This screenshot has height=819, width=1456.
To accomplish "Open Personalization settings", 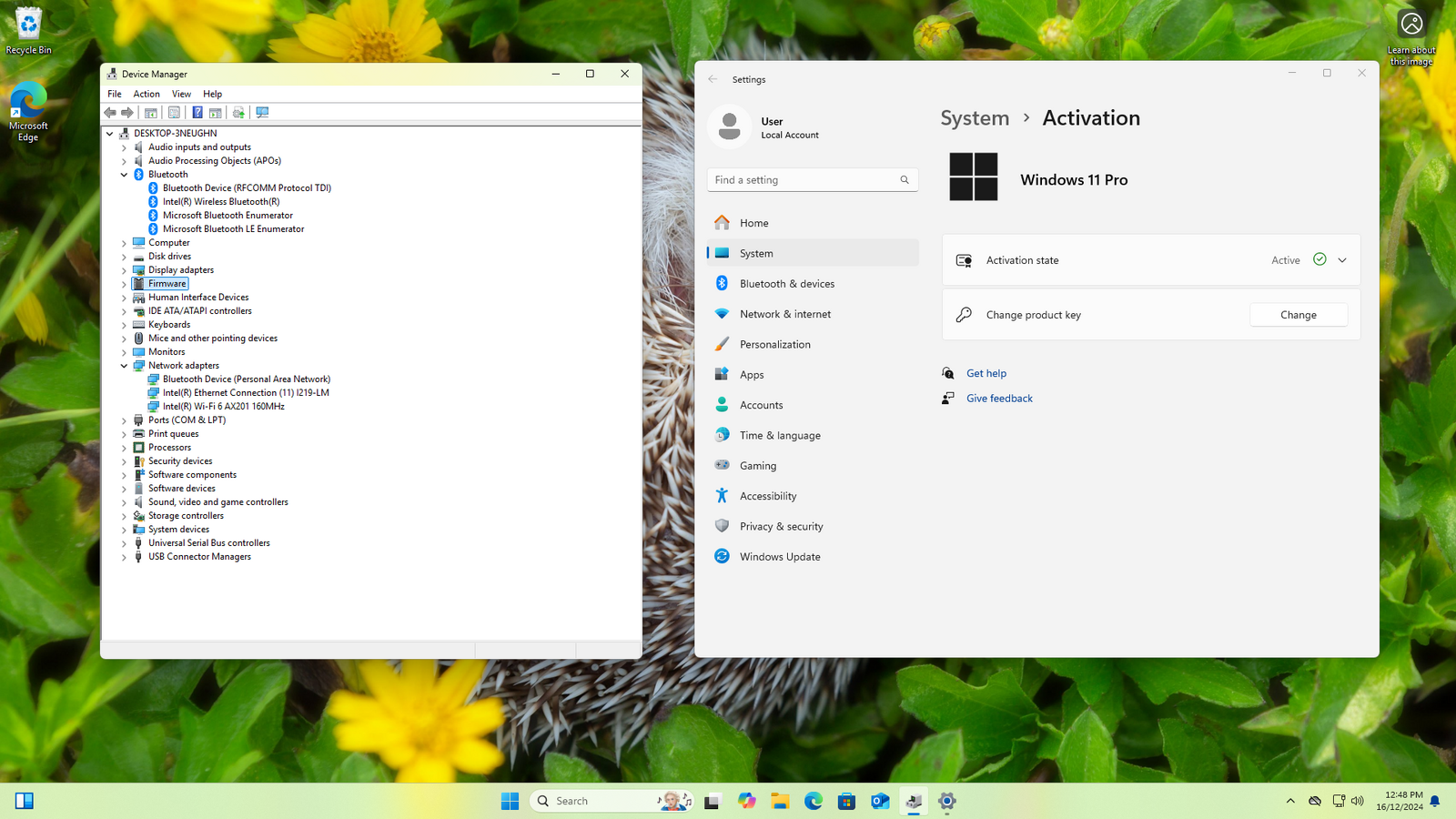I will 813,344.
